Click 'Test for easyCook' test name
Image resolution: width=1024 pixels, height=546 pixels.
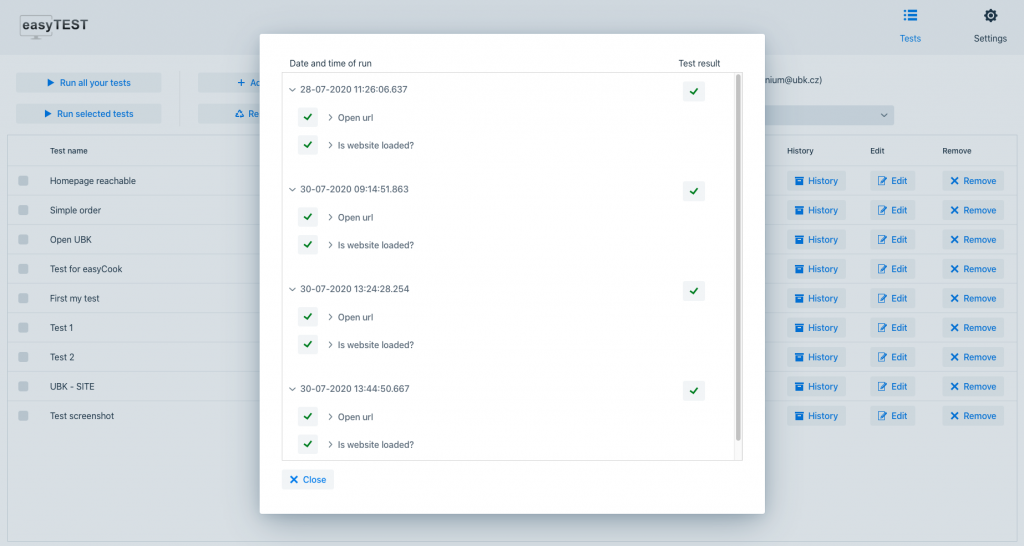[x=86, y=269]
